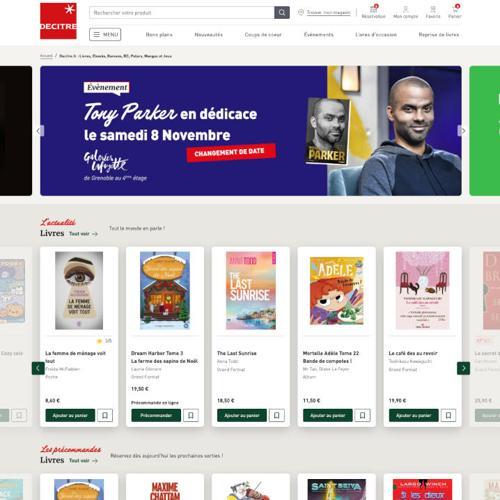Open the Favoris icon in header
Viewport: 500px width, 500px height.
tap(433, 12)
